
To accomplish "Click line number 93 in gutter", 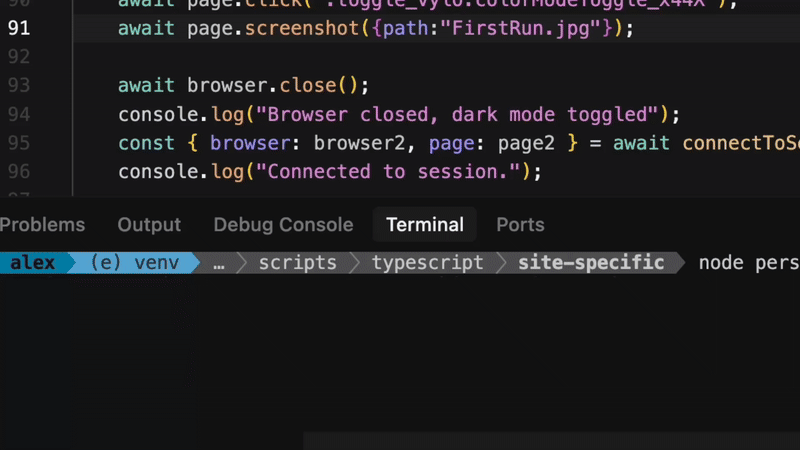I will coord(19,85).
